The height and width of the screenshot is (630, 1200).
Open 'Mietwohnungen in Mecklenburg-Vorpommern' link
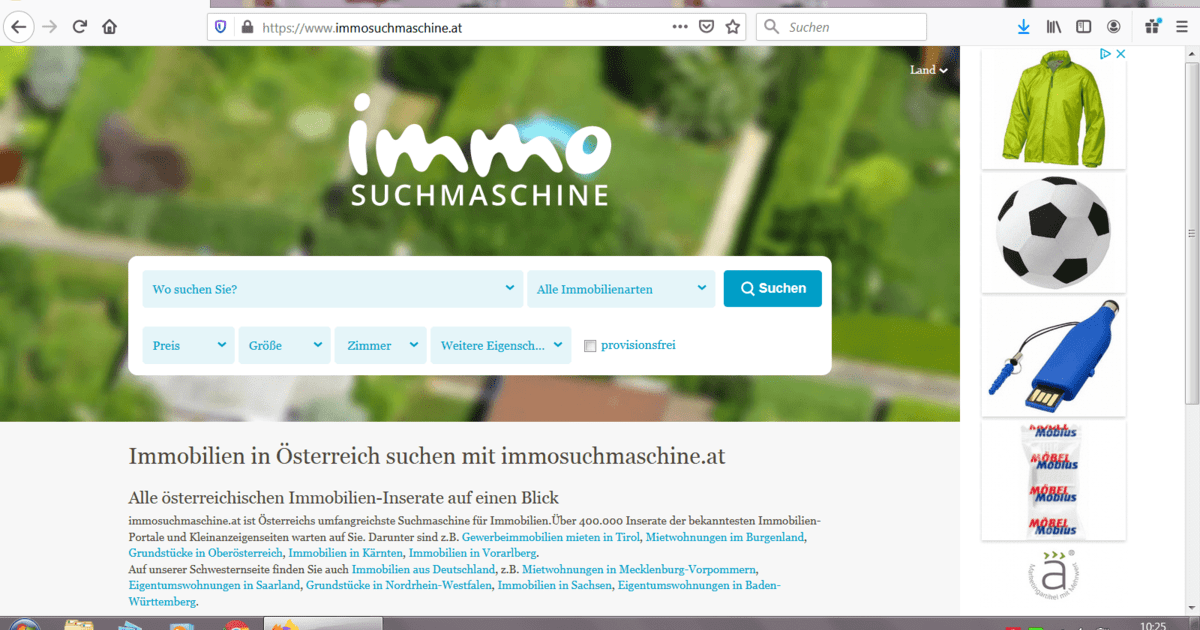tap(639, 570)
